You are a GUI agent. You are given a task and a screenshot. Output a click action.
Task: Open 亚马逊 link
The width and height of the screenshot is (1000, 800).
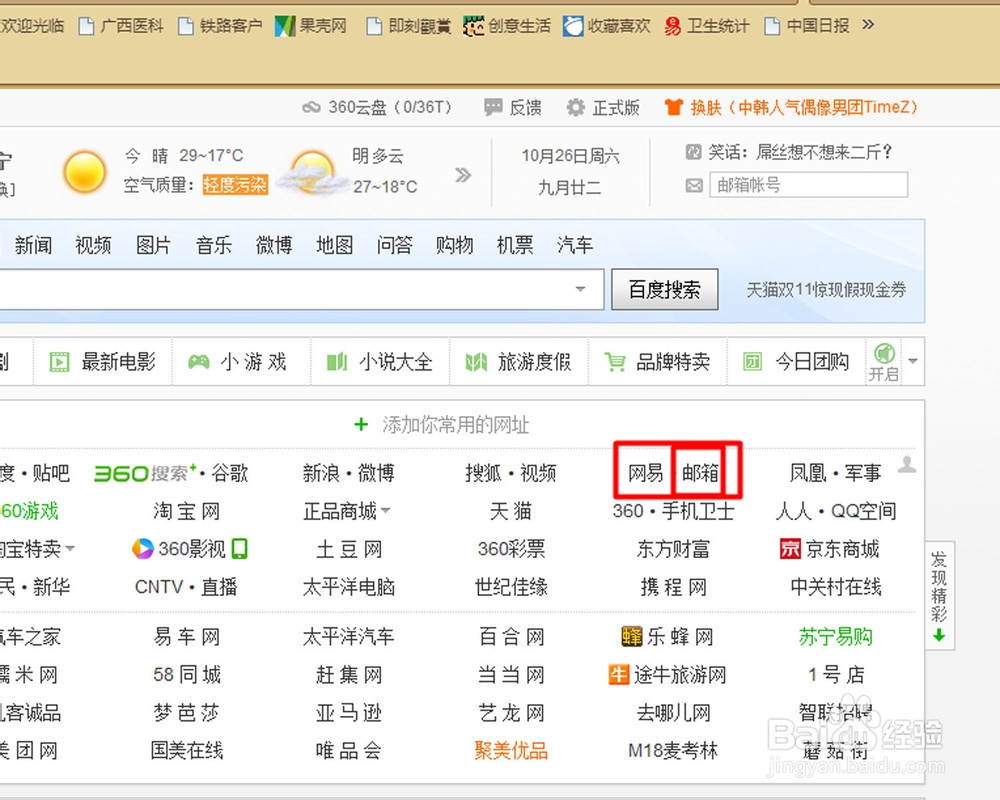click(x=349, y=713)
